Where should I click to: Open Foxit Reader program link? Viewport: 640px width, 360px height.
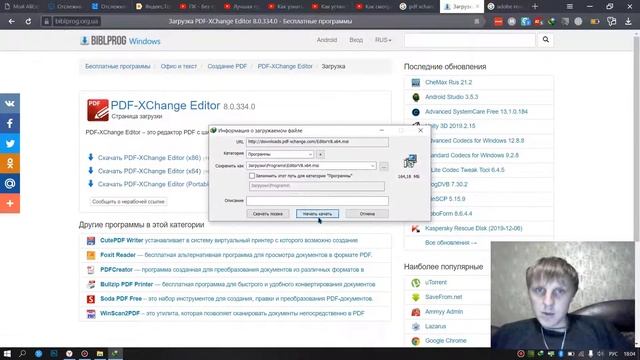coord(118,255)
